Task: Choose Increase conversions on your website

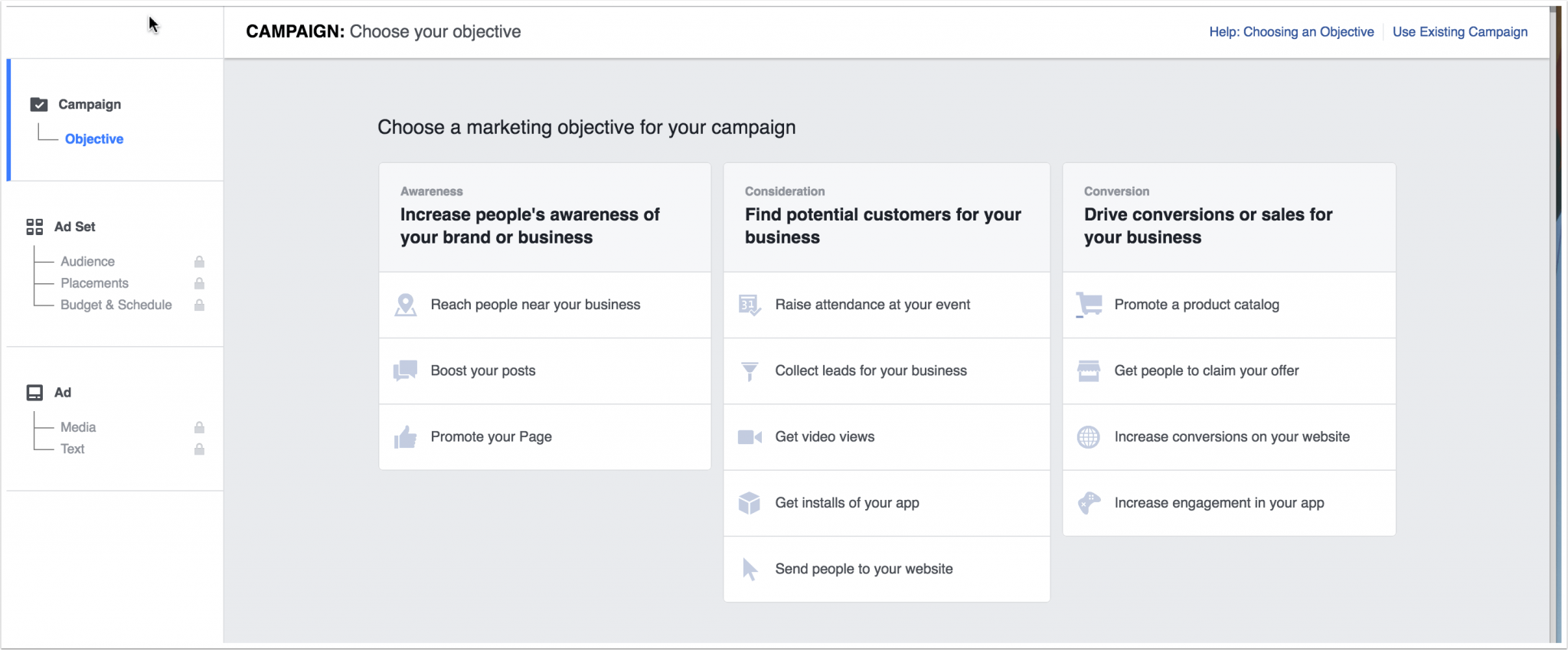Action: tap(1229, 437)
